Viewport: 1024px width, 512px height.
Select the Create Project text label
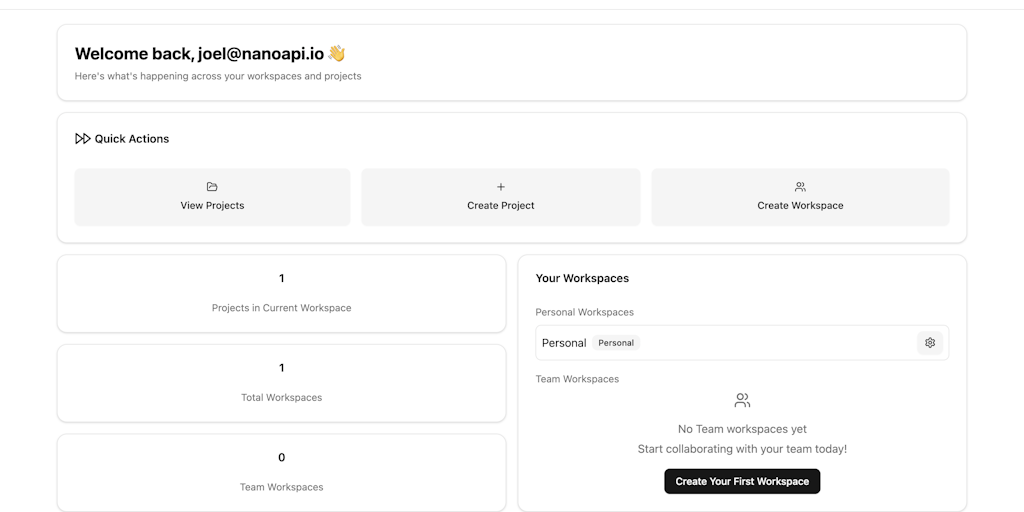pos(501,206)
